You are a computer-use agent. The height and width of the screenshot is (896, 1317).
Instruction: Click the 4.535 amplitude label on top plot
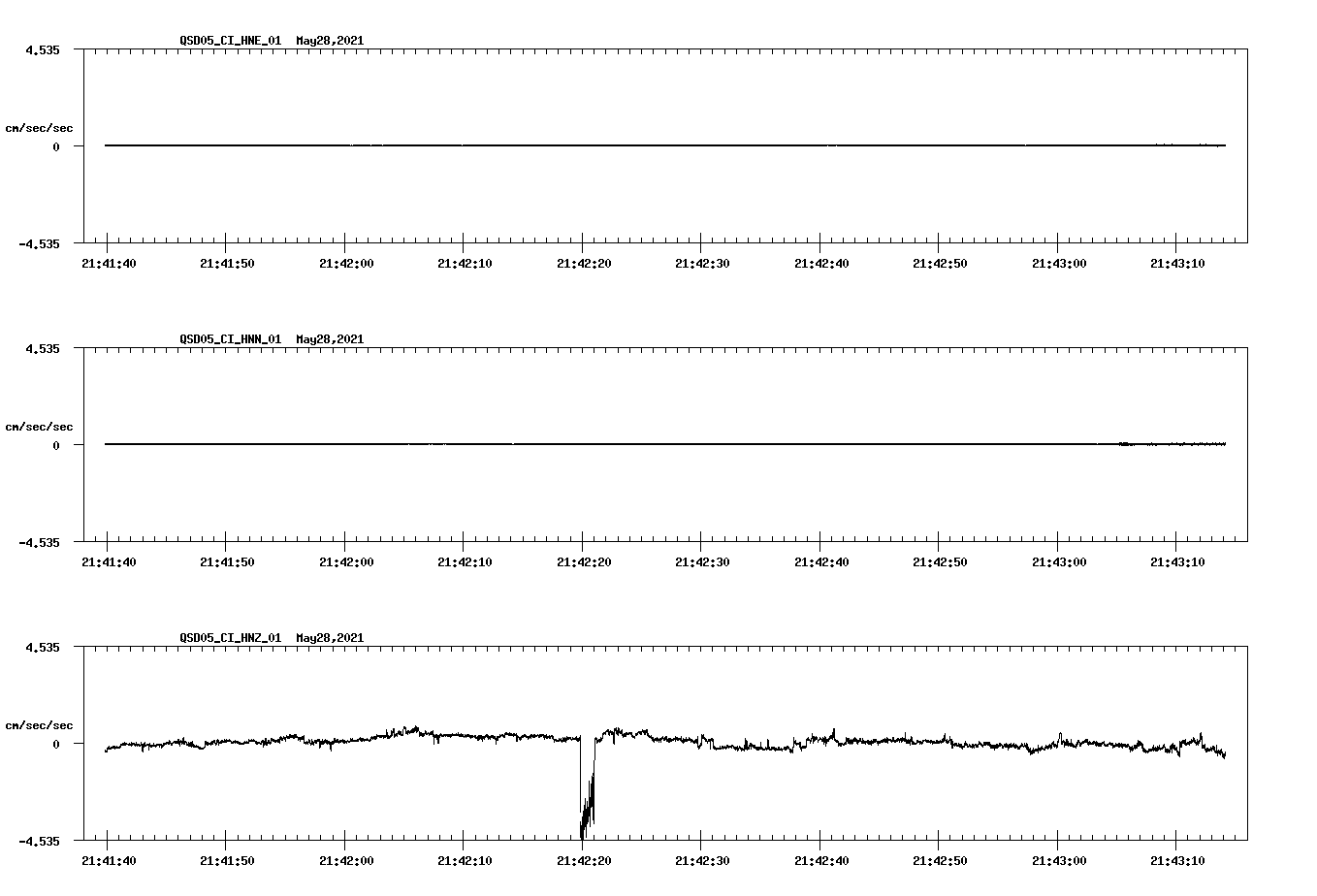point(44,48)
